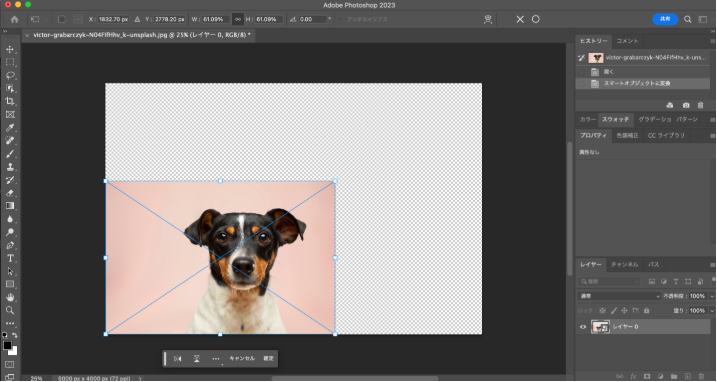Image resolution: width=717 pixels, height=382 pixels.
Task: Select the Eraser tool
Action: (10, 193)
